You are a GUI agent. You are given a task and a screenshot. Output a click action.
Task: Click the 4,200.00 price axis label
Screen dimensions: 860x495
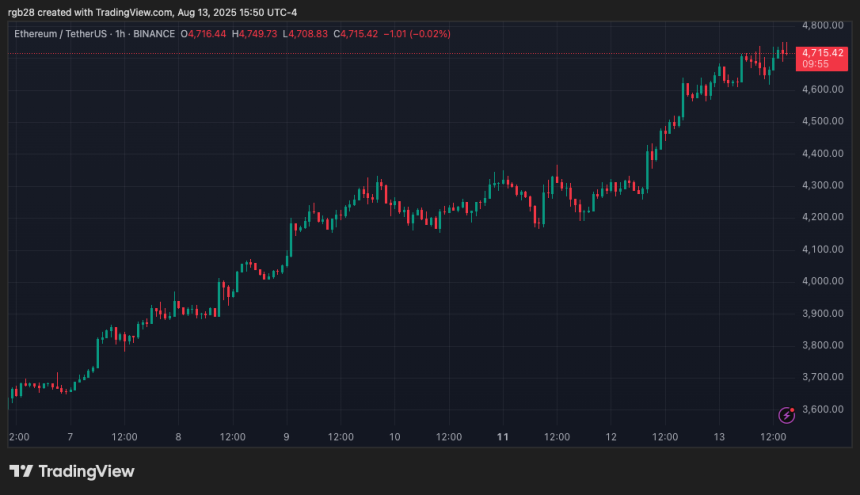point(823,217)
